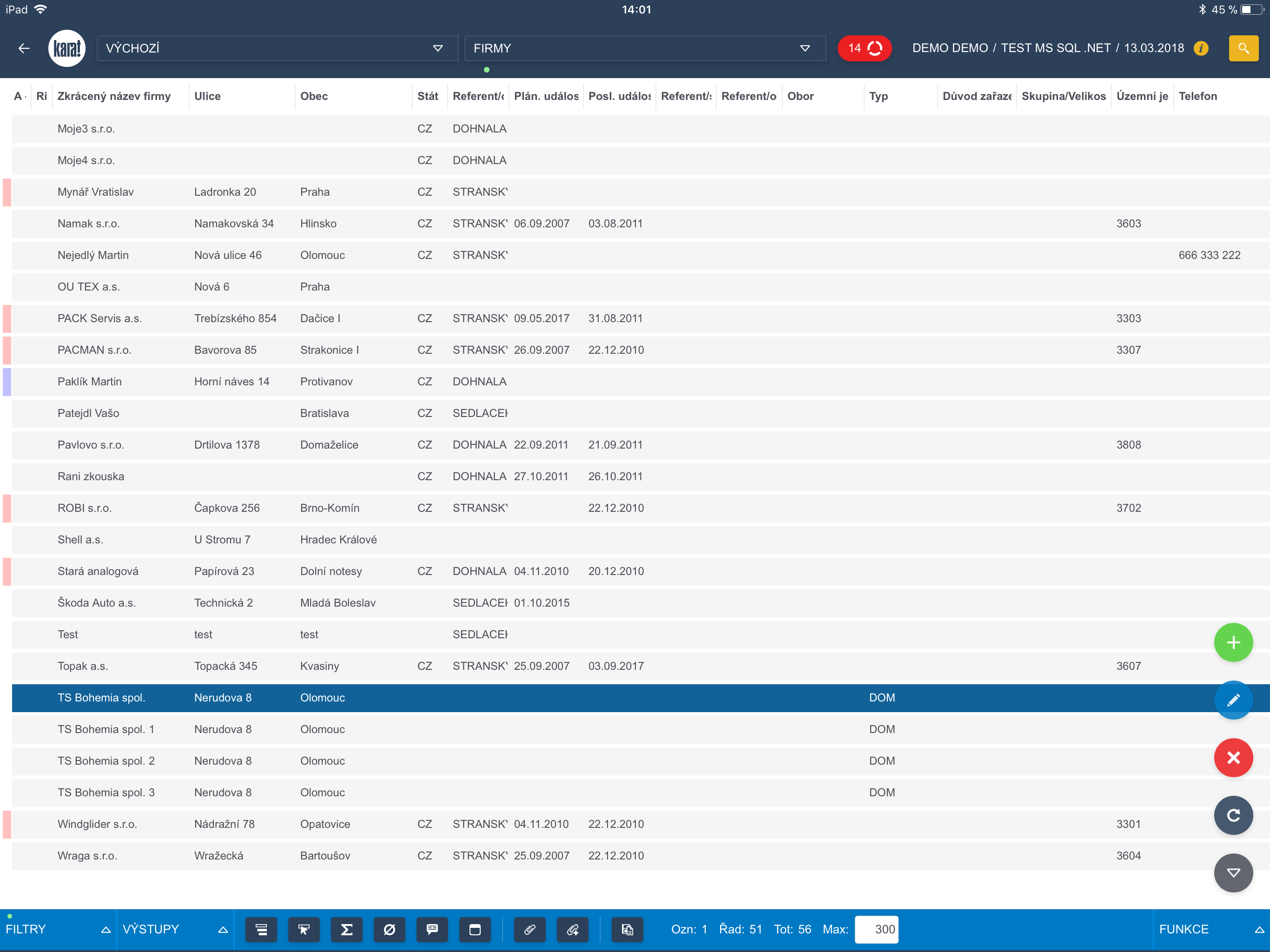Select the TS Bohemia spol. 2 row

[641, 761]
